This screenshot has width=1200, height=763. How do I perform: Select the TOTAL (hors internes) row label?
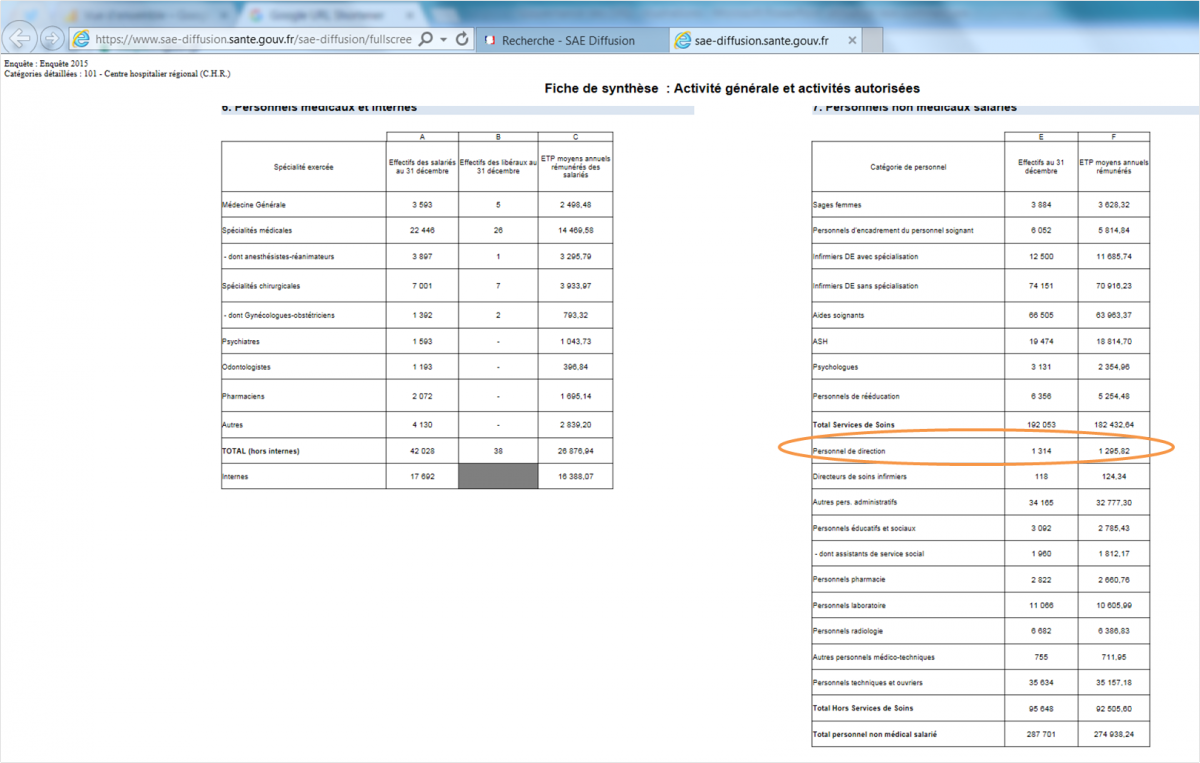[x=260, y=451]
